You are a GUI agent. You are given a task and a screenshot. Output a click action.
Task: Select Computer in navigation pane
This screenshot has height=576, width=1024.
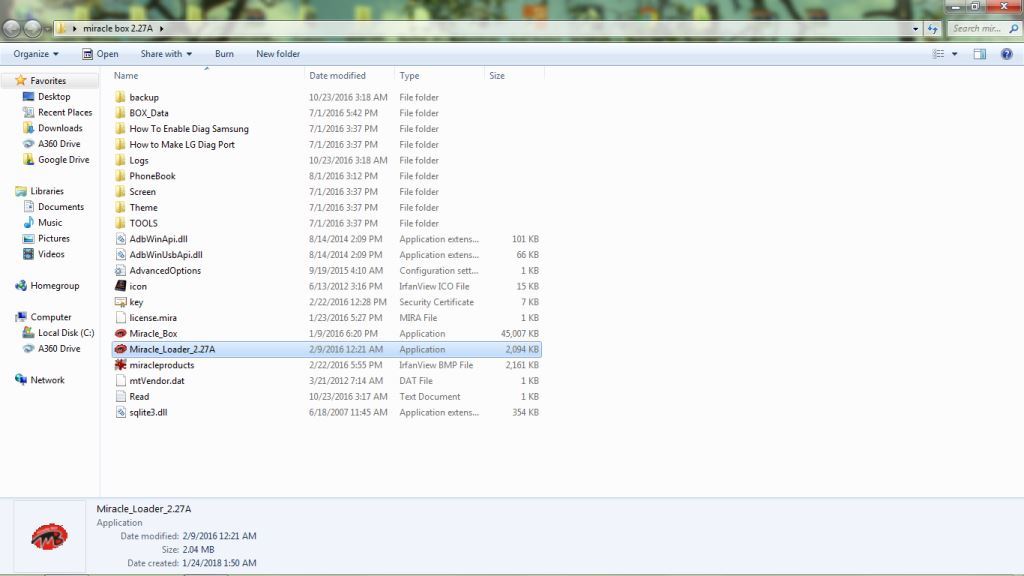(x=50, y=317)
